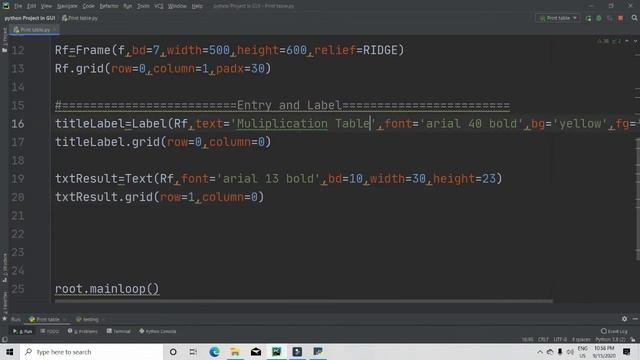Click the CRLF line separator in status bar
This screenshot has height=360, width=640.
point(543,340)
